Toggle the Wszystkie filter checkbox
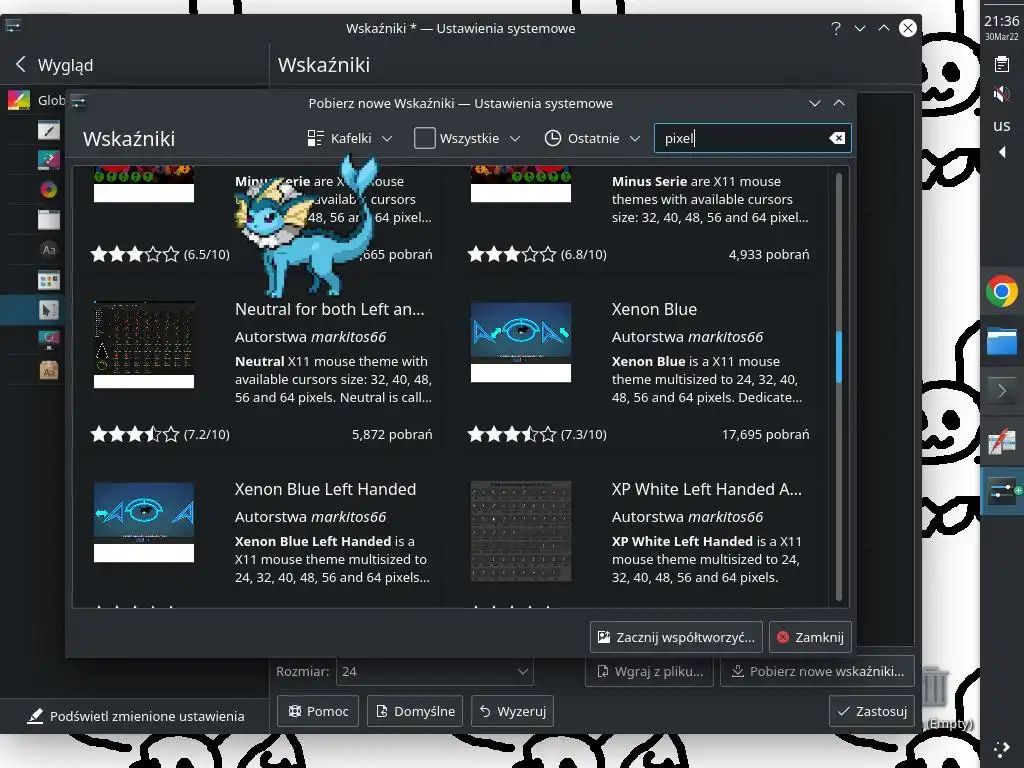The height and width of the screenshot is (768, 1024). coord(424,138)
